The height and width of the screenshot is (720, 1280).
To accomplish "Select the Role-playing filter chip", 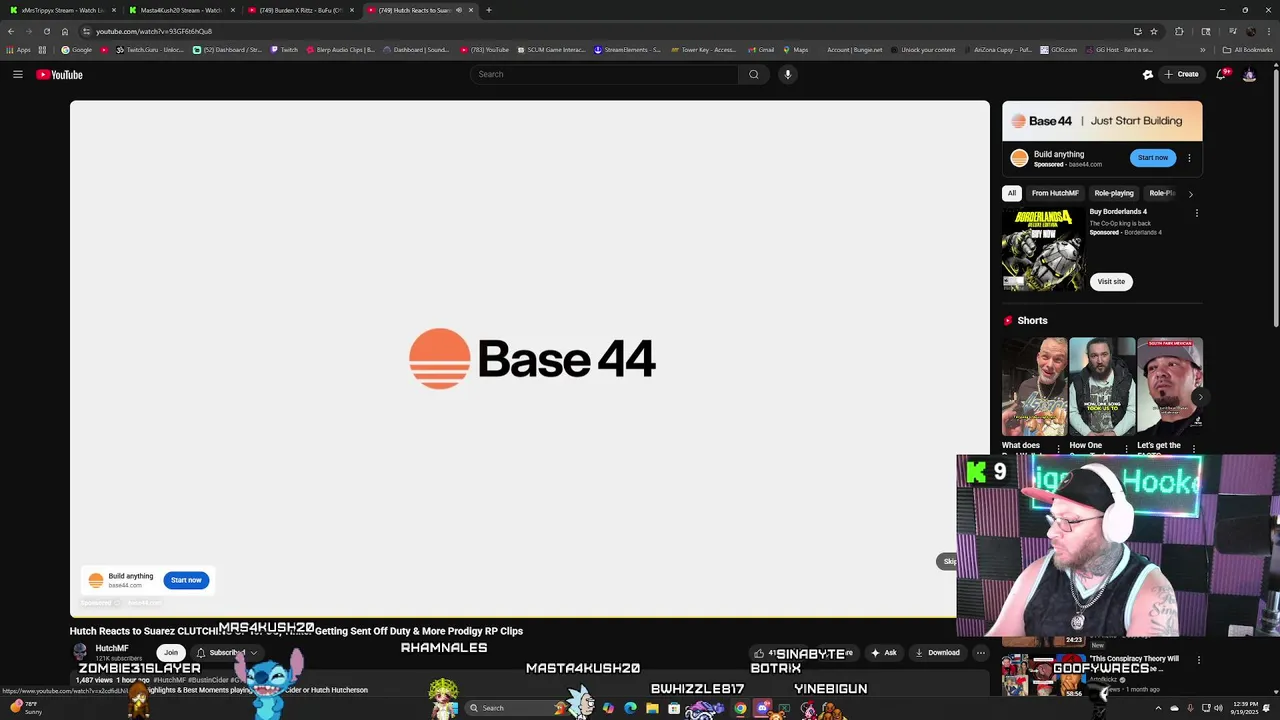I will pyautogui.click(x=1114, y=193).
